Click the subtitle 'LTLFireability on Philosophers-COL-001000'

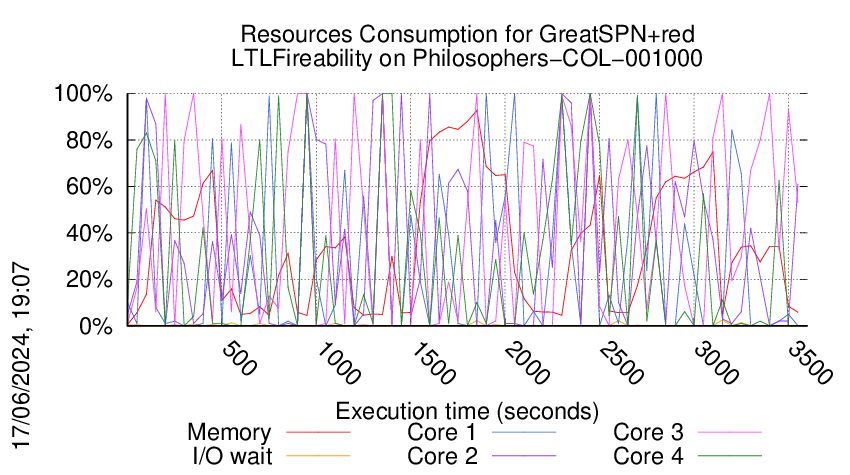point(467,59)
